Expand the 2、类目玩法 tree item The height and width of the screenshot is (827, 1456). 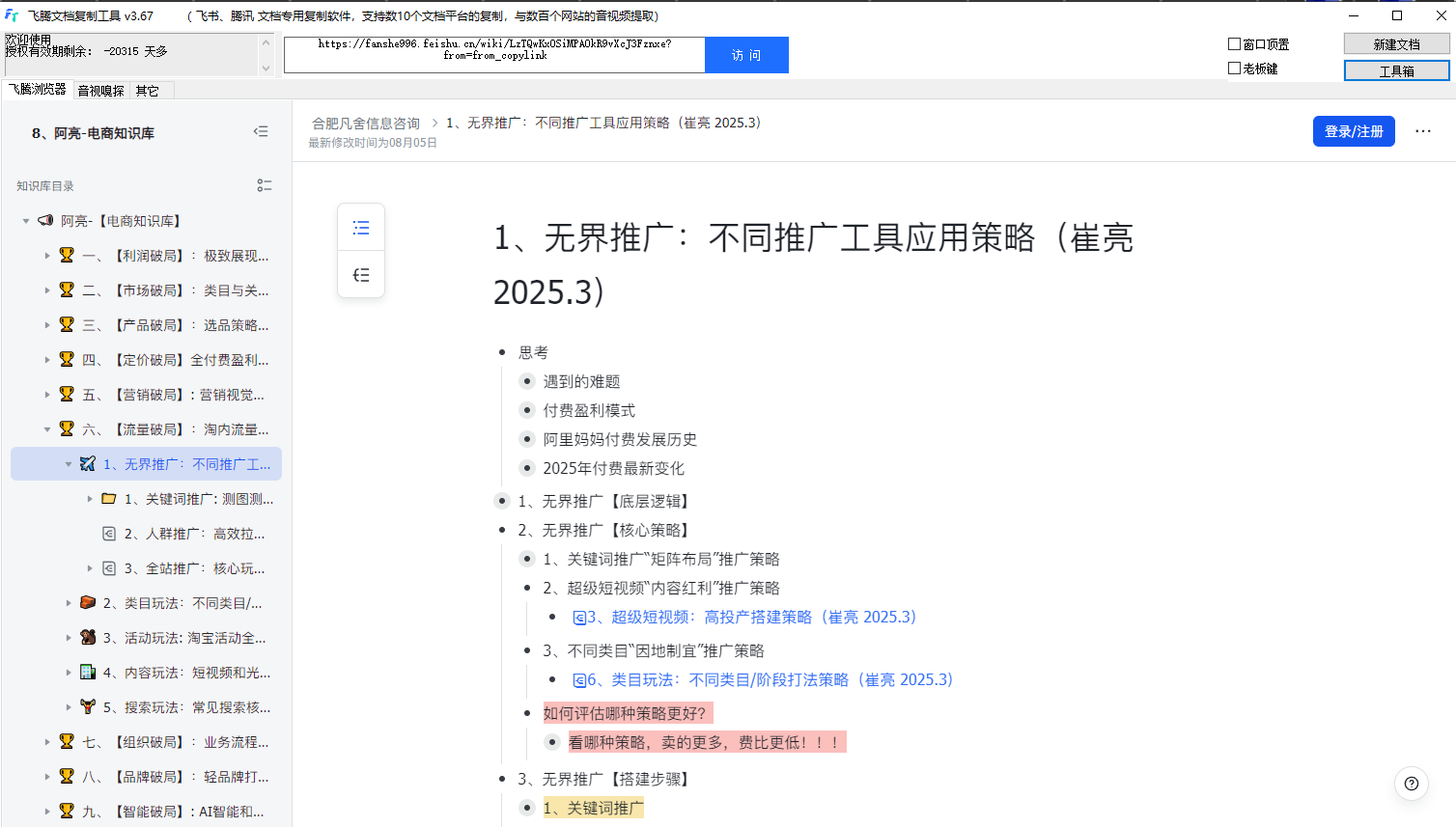coord(69,603)
